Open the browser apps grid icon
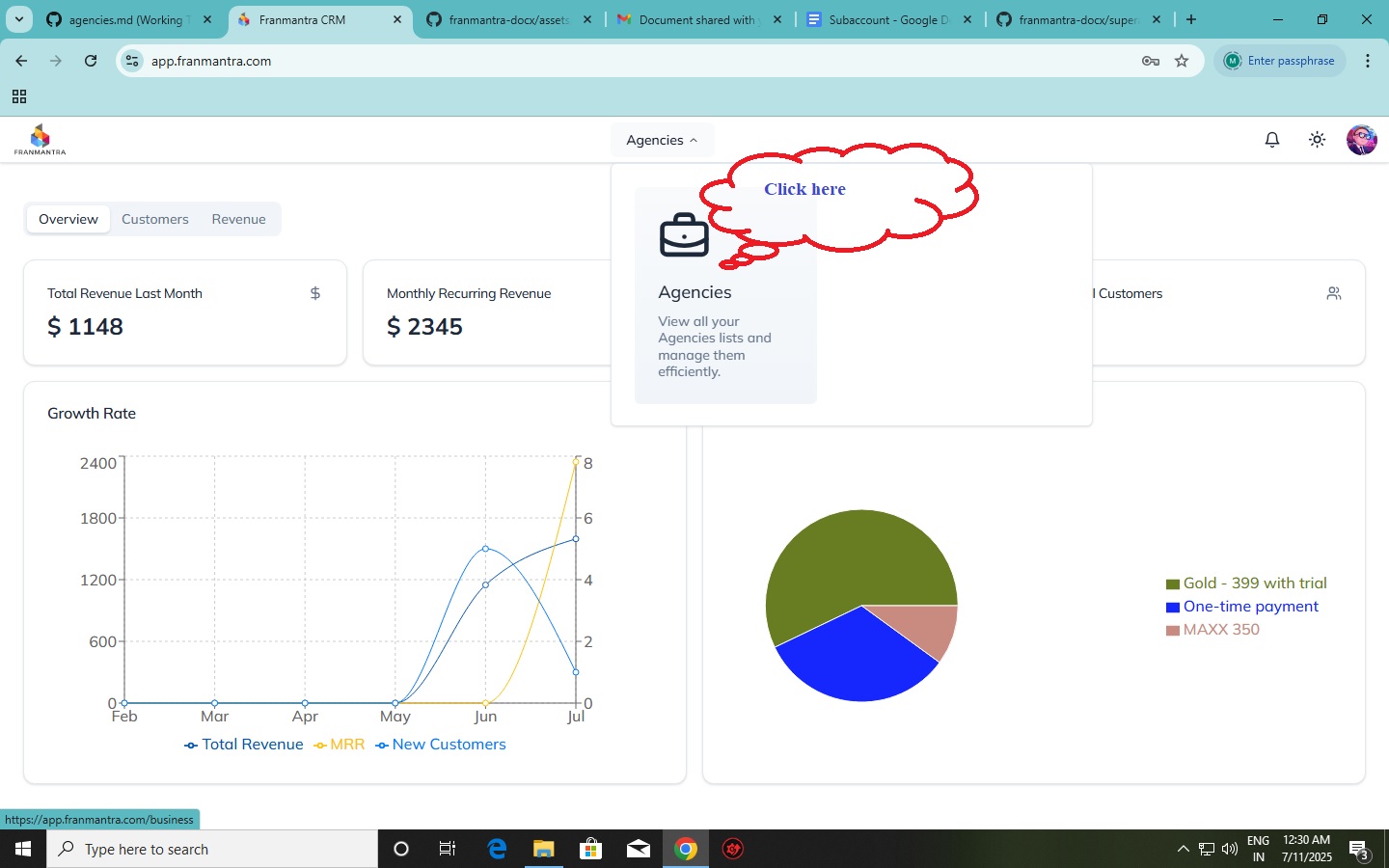The image size is (1389, 868). point(19,96)
